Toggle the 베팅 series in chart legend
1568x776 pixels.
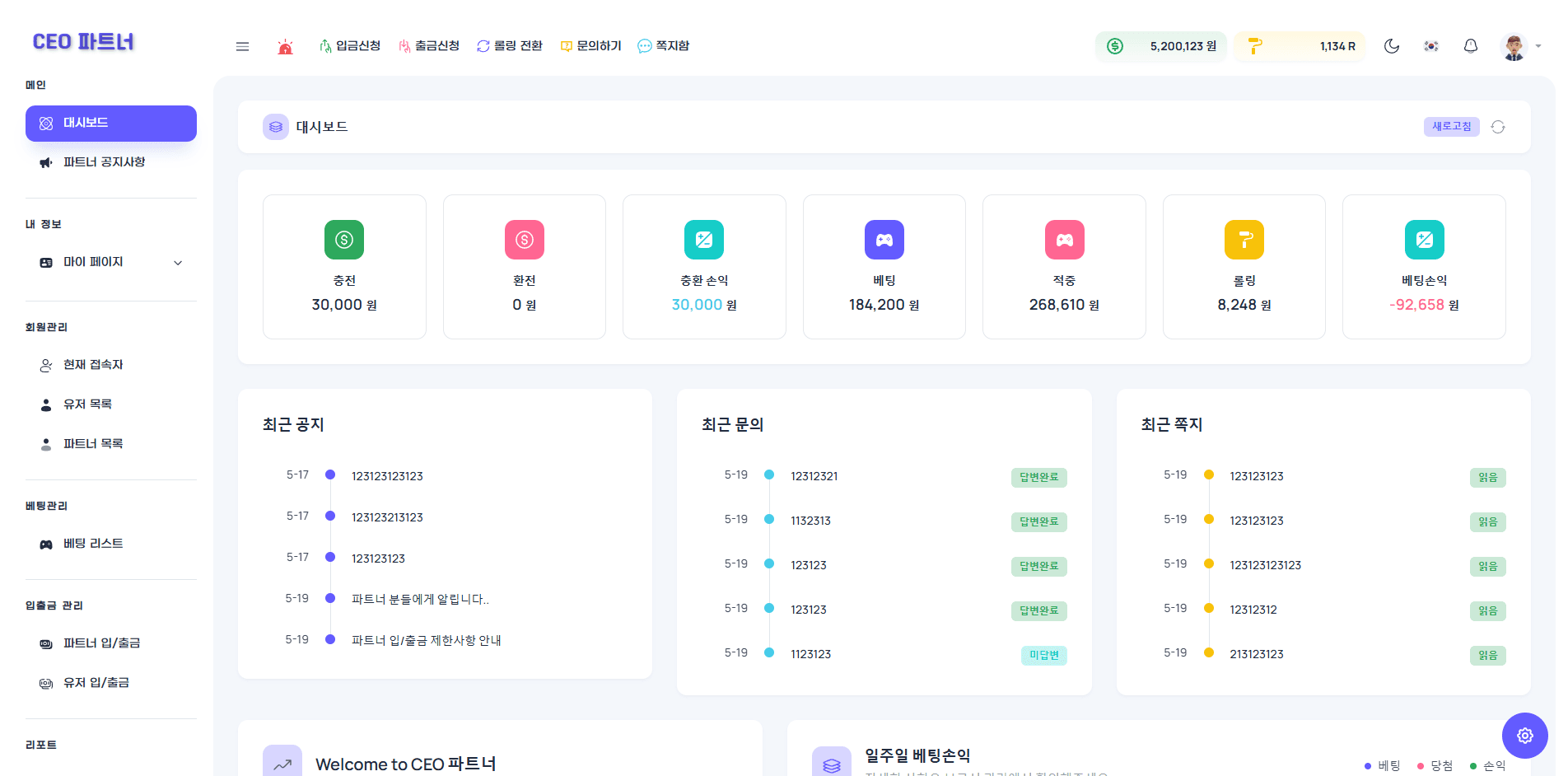1383,765
